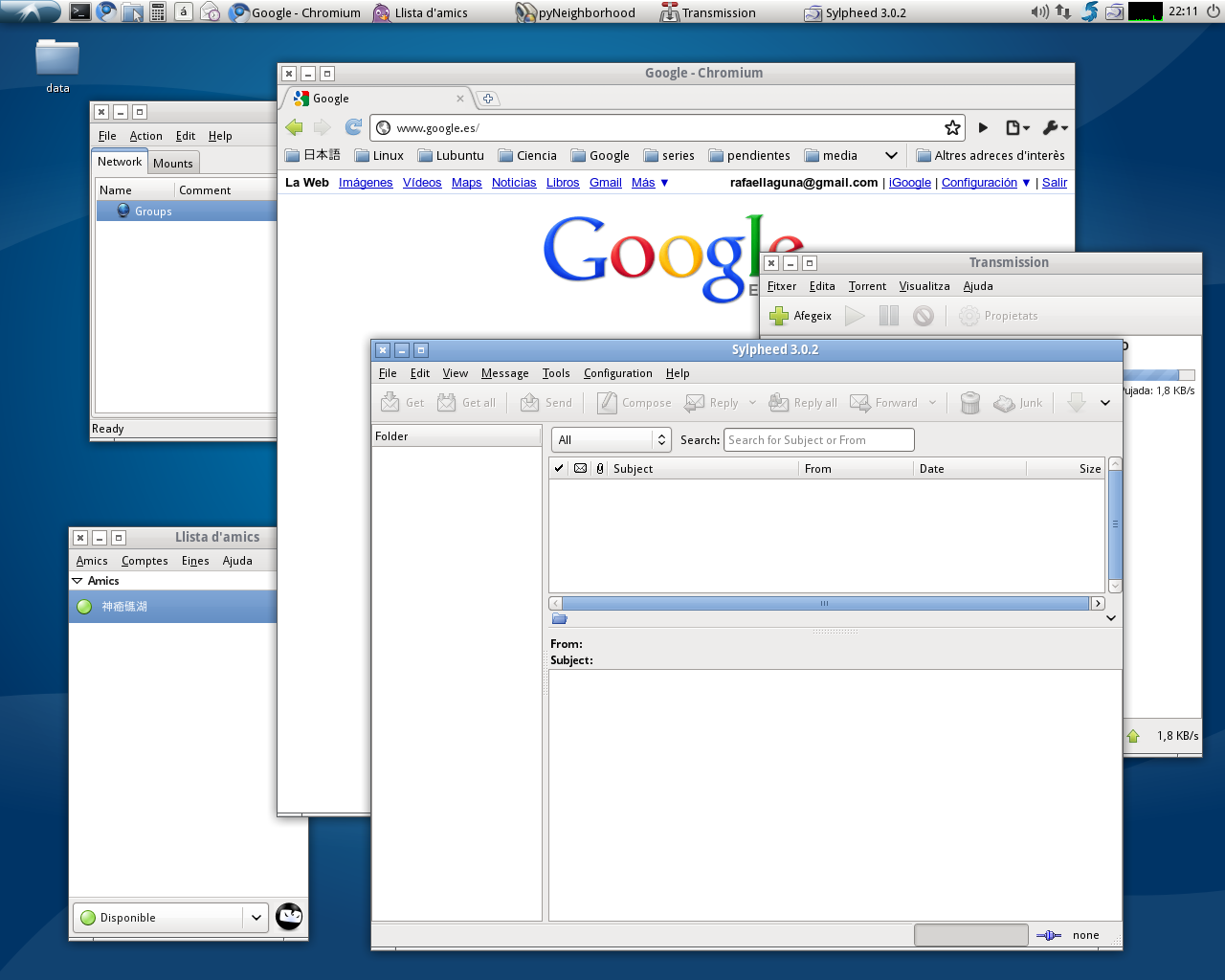
Task: Click the online status plug icon in Sylpheed status bar
Action: pyautogui.click(x=1049, y=935)
